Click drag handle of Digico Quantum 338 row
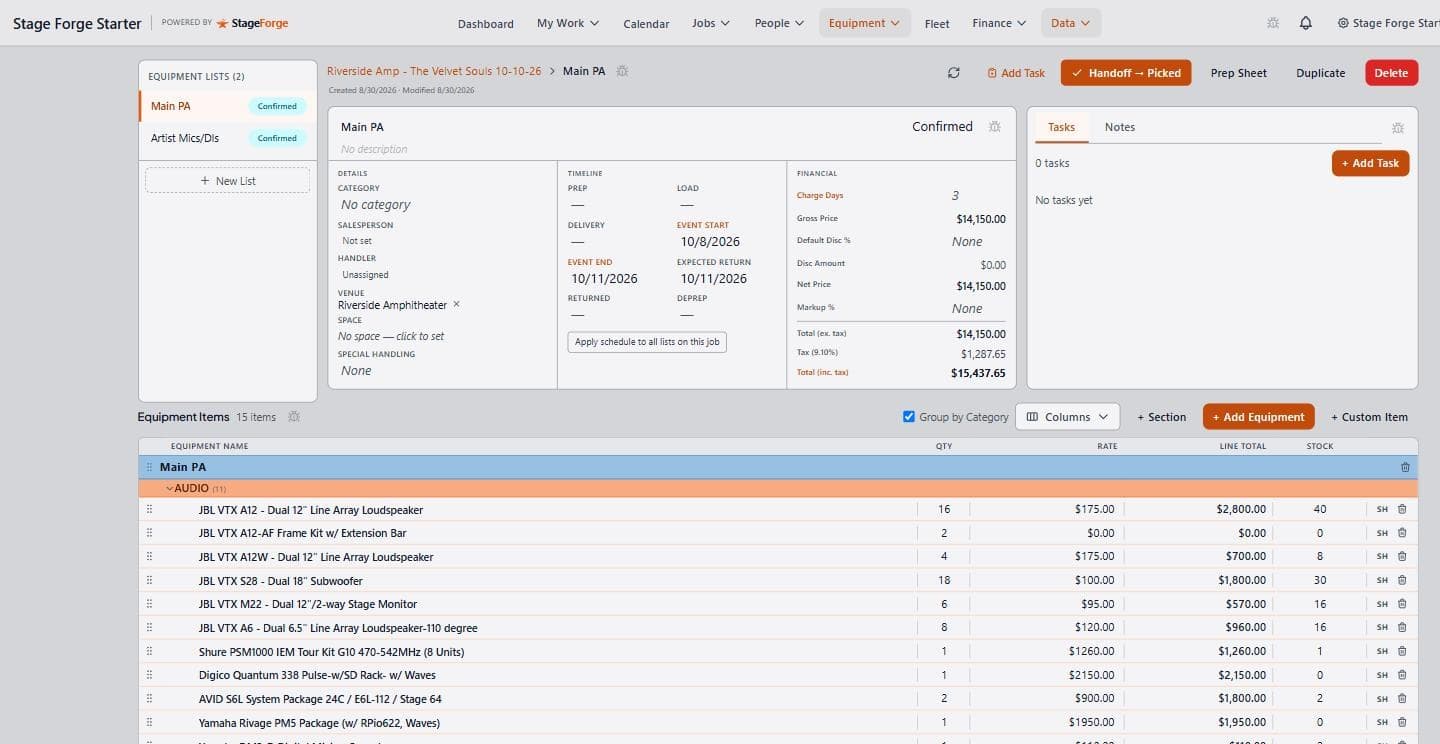Screen dimensions: 1440x744 click(149, 675)
